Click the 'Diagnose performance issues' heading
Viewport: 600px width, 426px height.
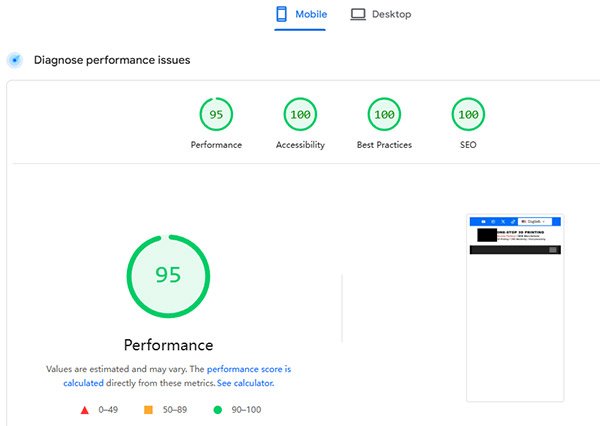click(112, 60)
